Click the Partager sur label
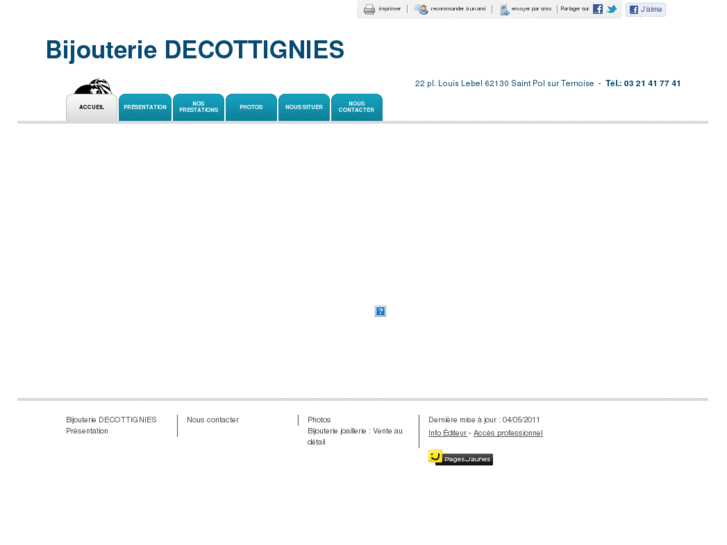The image size is (727, 545). [574, 9]
